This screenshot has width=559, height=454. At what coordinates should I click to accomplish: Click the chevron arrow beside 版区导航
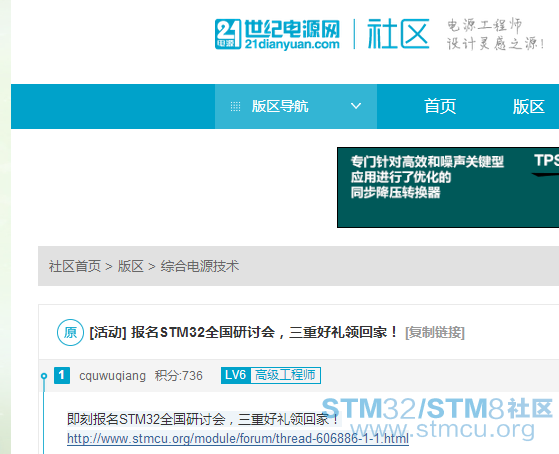[356, 106]
